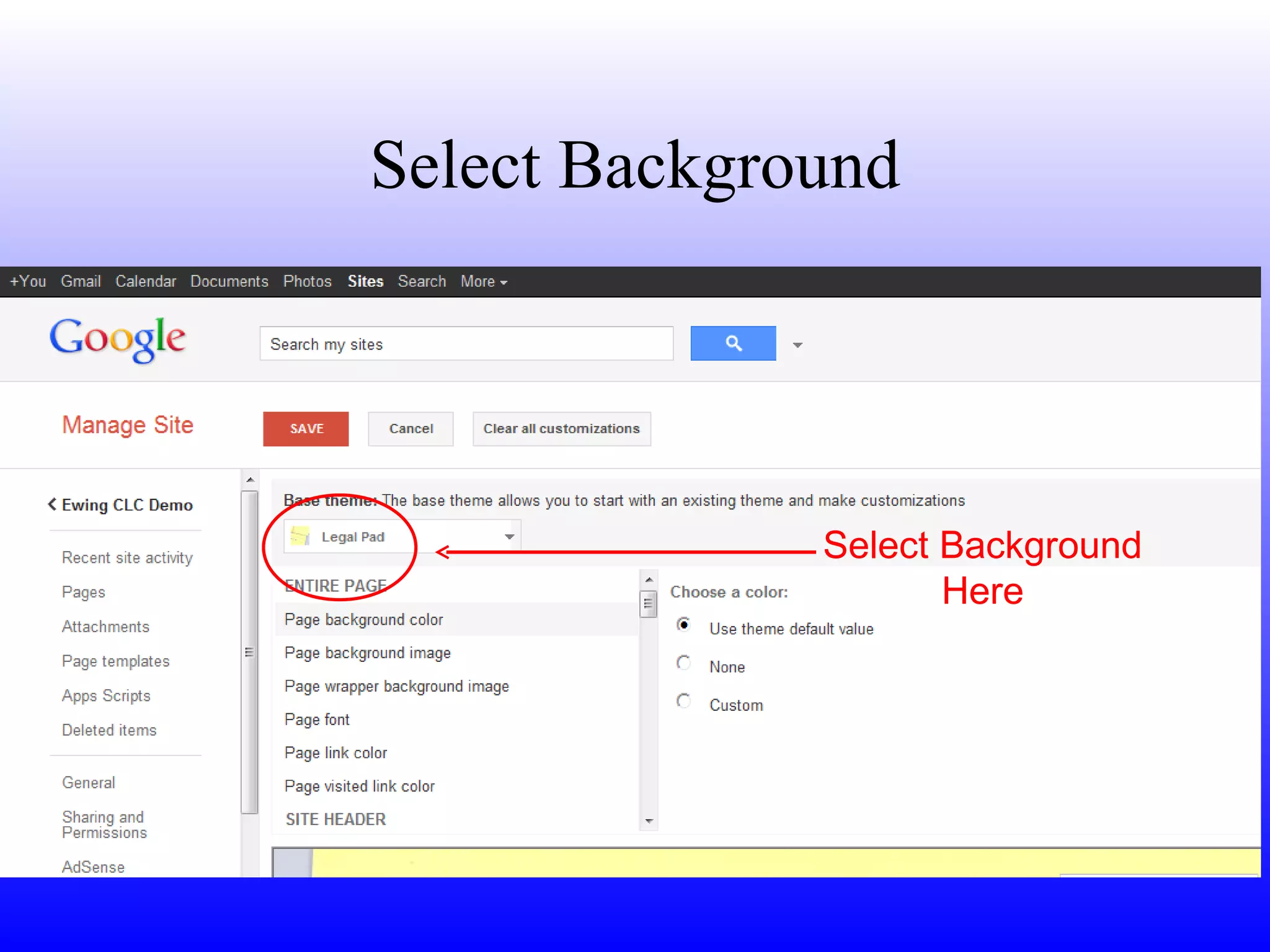This screenshot has width=1270, height=952.
Task: Open Search from the top bar
Action: tap(422, 281)
